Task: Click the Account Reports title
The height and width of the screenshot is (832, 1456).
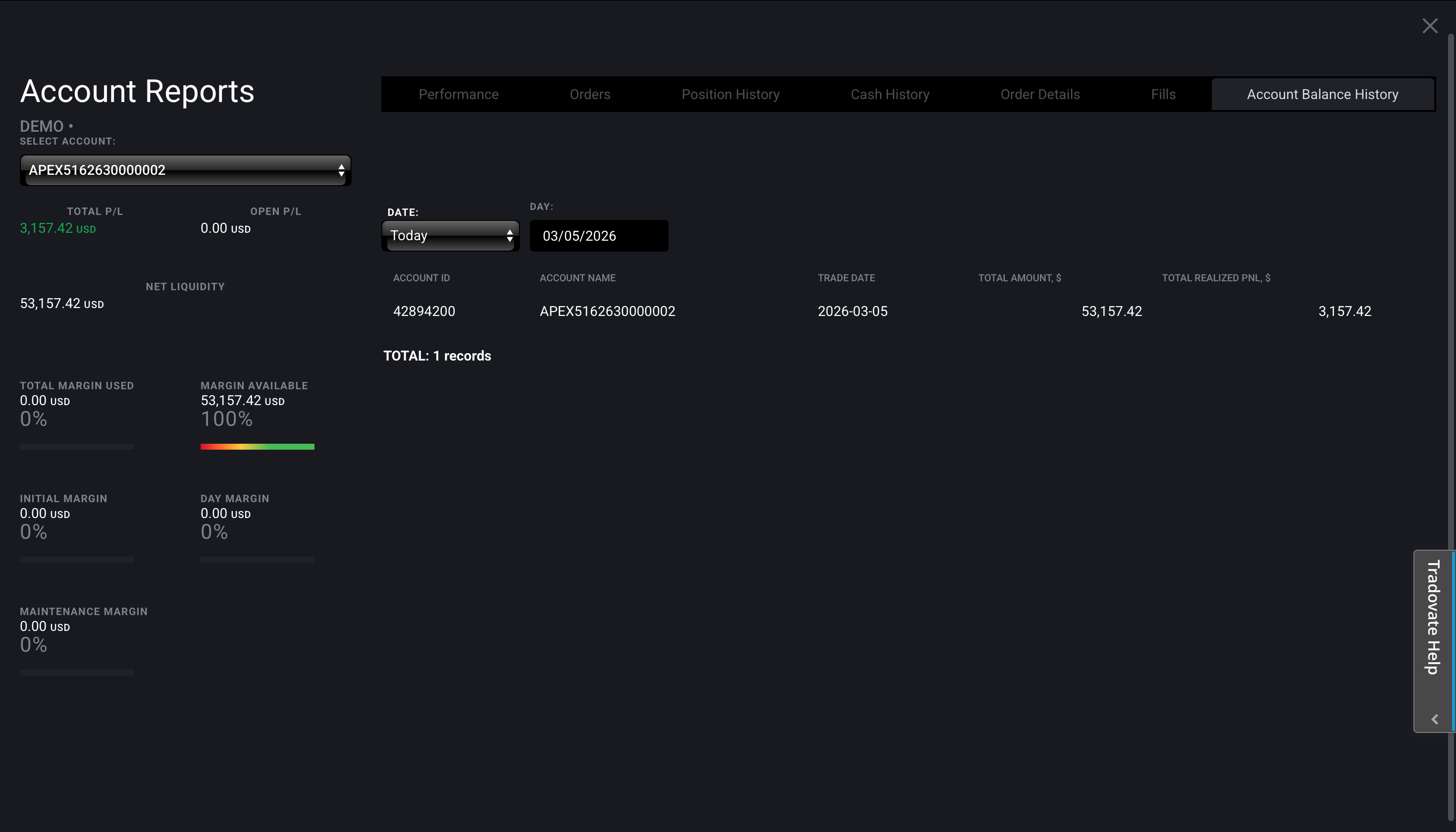Action: click(137, 92)
